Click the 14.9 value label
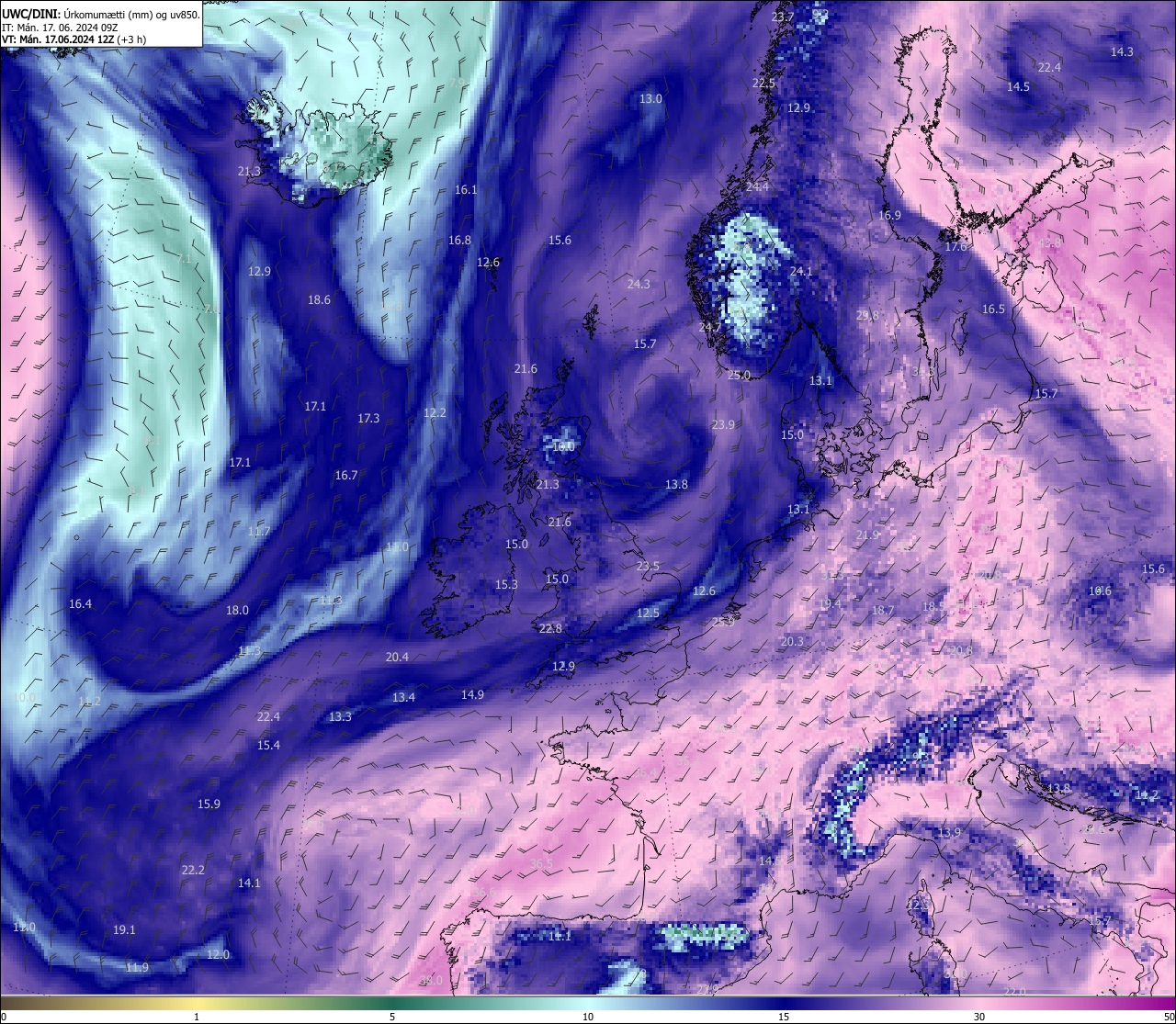This screenshot has height=1024, width=1176. 472,694
